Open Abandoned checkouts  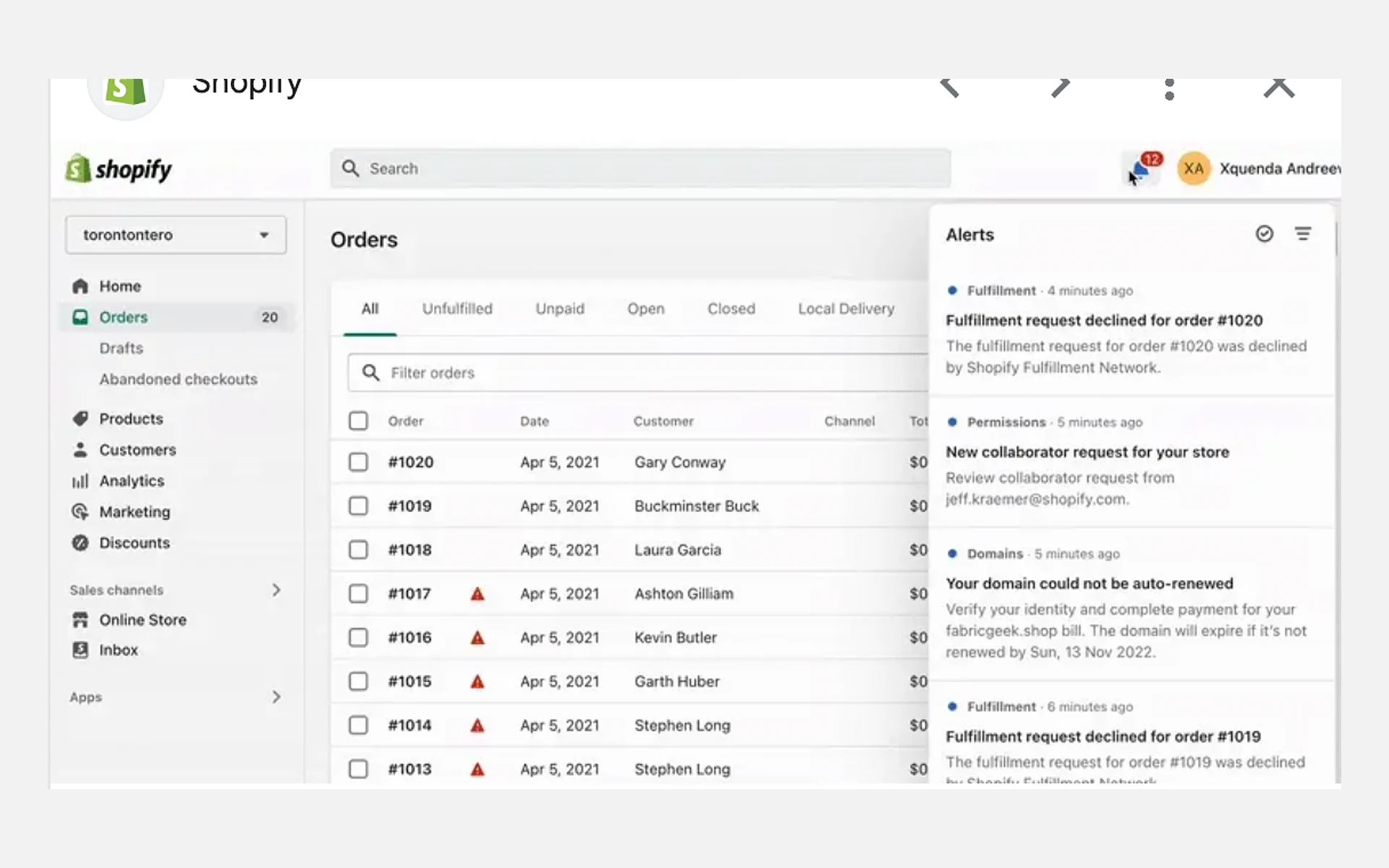(x=178, y=379)
